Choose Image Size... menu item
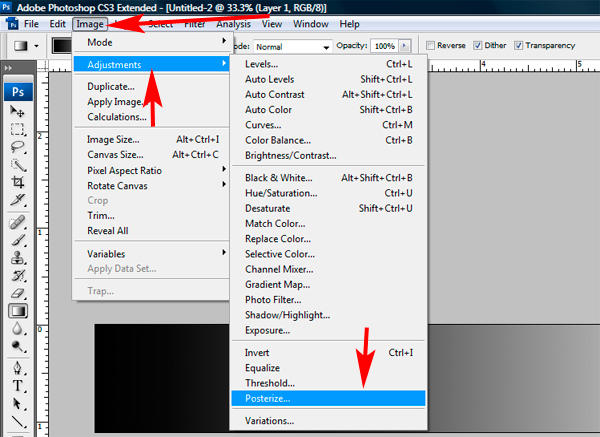Image resolution: width=600 pixels, height=437 pixels. 152,139
